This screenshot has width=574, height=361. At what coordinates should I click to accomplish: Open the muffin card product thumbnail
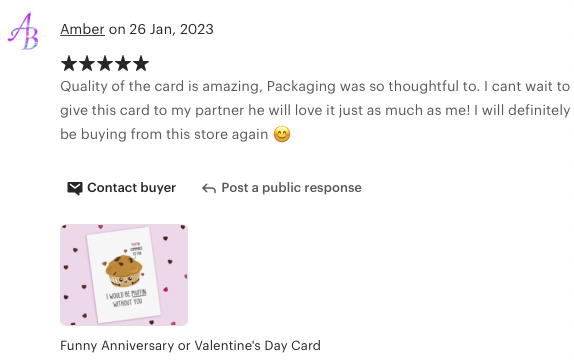point(124,275)
